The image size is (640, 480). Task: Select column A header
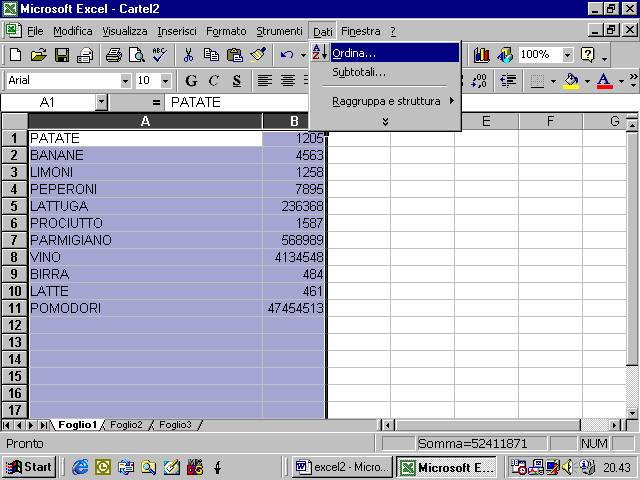pos(145,121)
